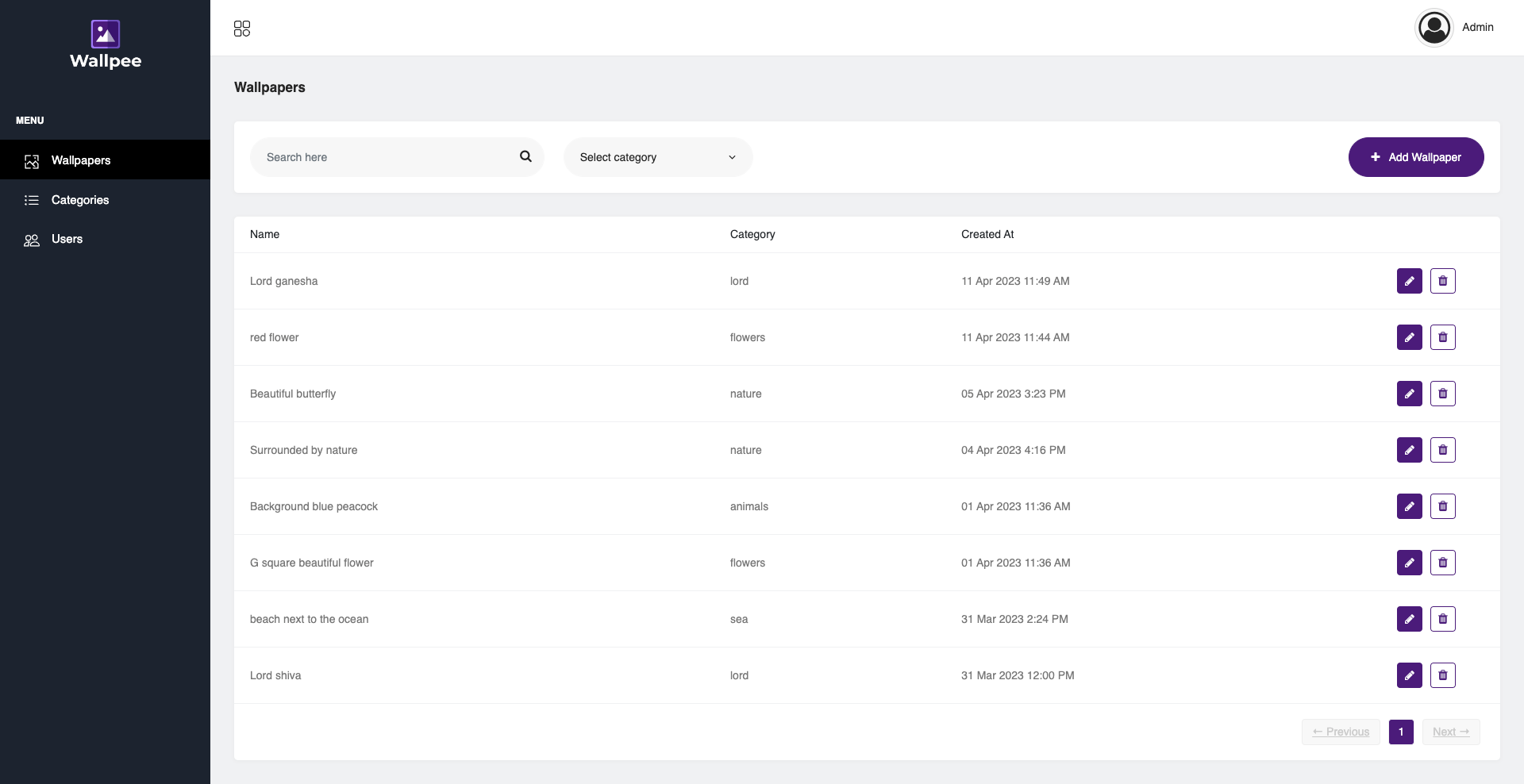The width and height of the screenshot is (1524, 784).
Task: Edit the Beautiful butterfly wallpaper
Action: 1409,394
